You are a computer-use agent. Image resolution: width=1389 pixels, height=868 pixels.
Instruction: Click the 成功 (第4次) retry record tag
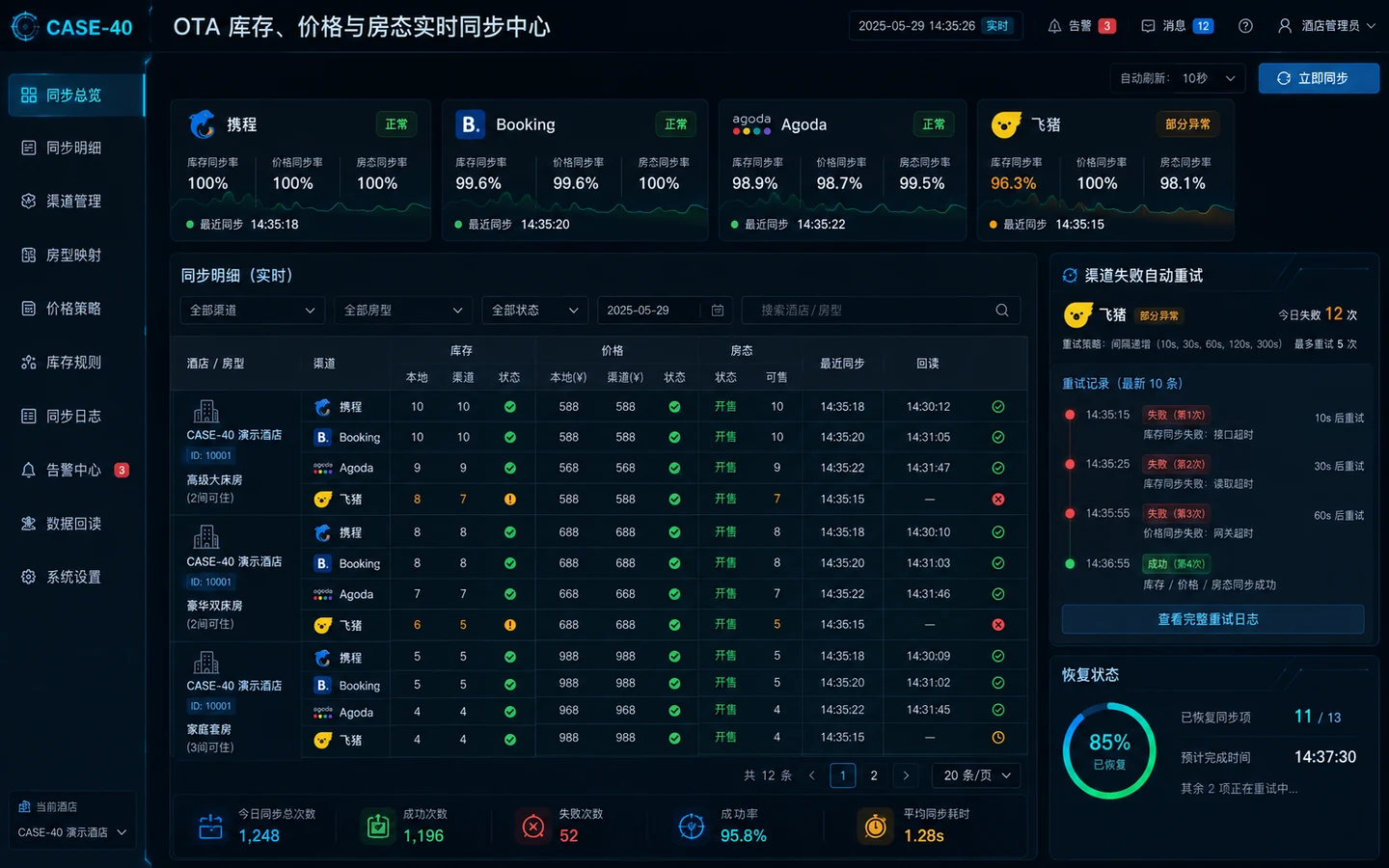pos(1175,564)
